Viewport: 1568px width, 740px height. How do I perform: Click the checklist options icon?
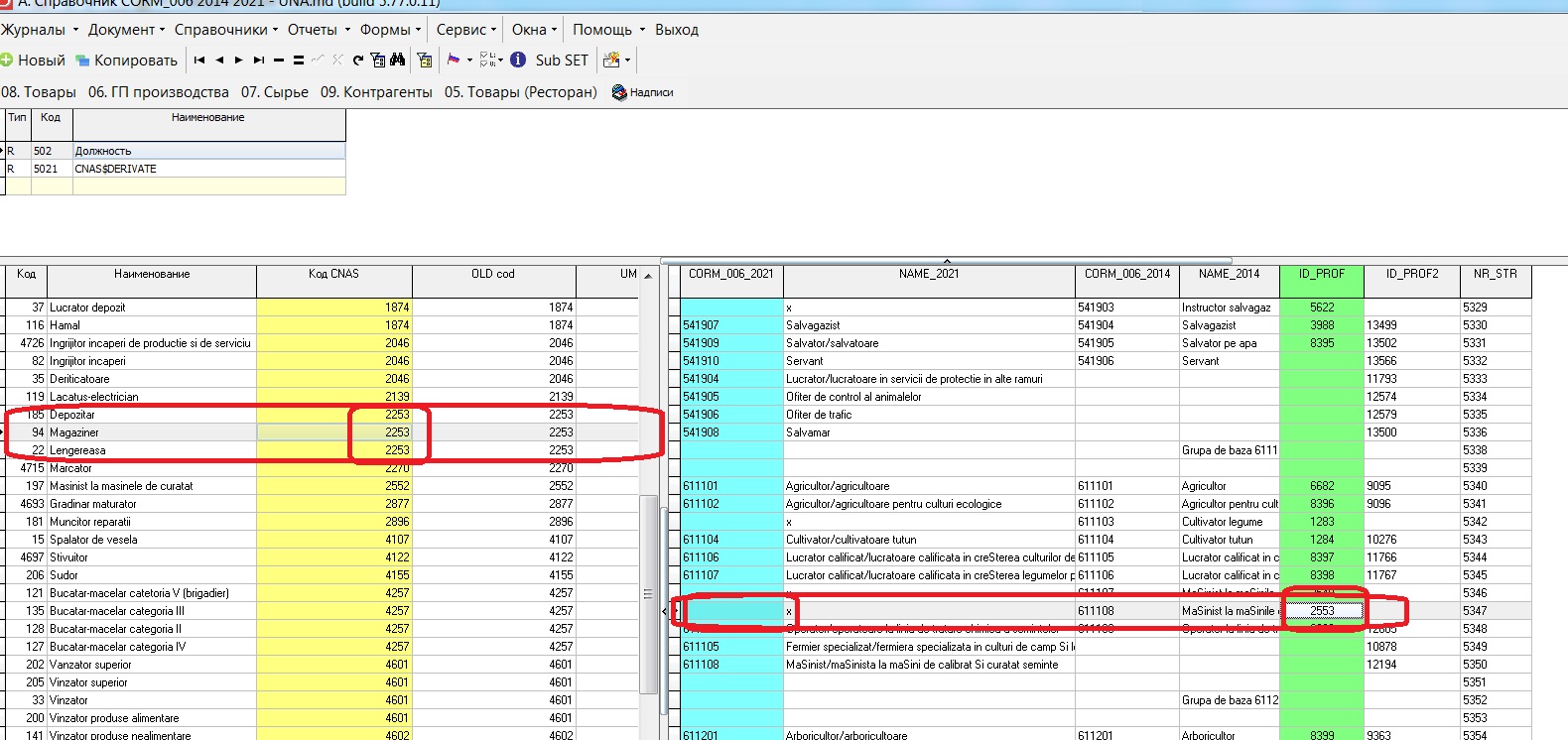tap(488, 60)
